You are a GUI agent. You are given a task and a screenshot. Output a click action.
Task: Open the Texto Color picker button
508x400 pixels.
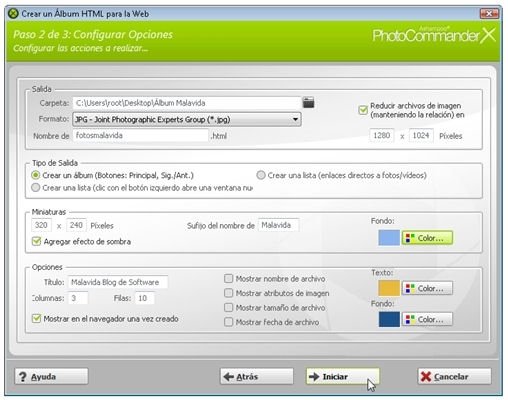pos(427,288)
